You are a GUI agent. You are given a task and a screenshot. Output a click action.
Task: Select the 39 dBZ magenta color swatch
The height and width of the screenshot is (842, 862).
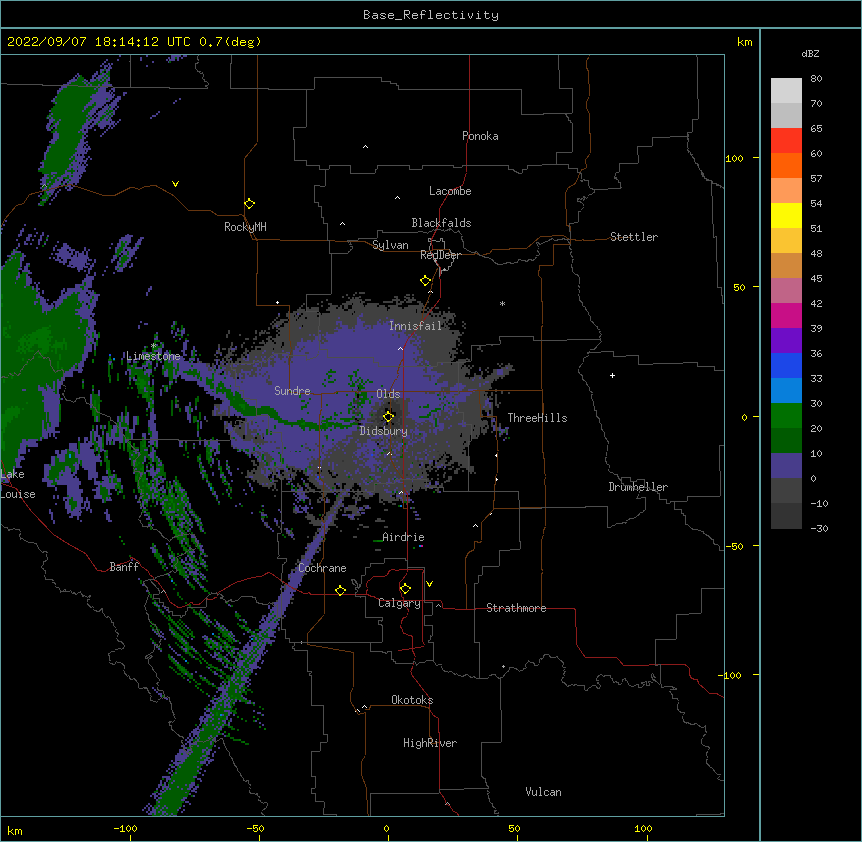[786, 315]
